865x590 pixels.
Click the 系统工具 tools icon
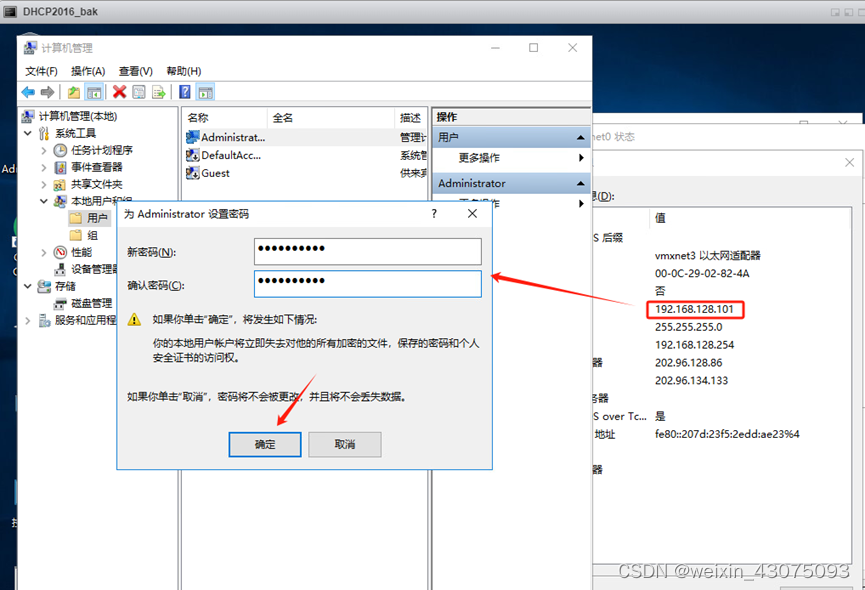click(44, 133)
